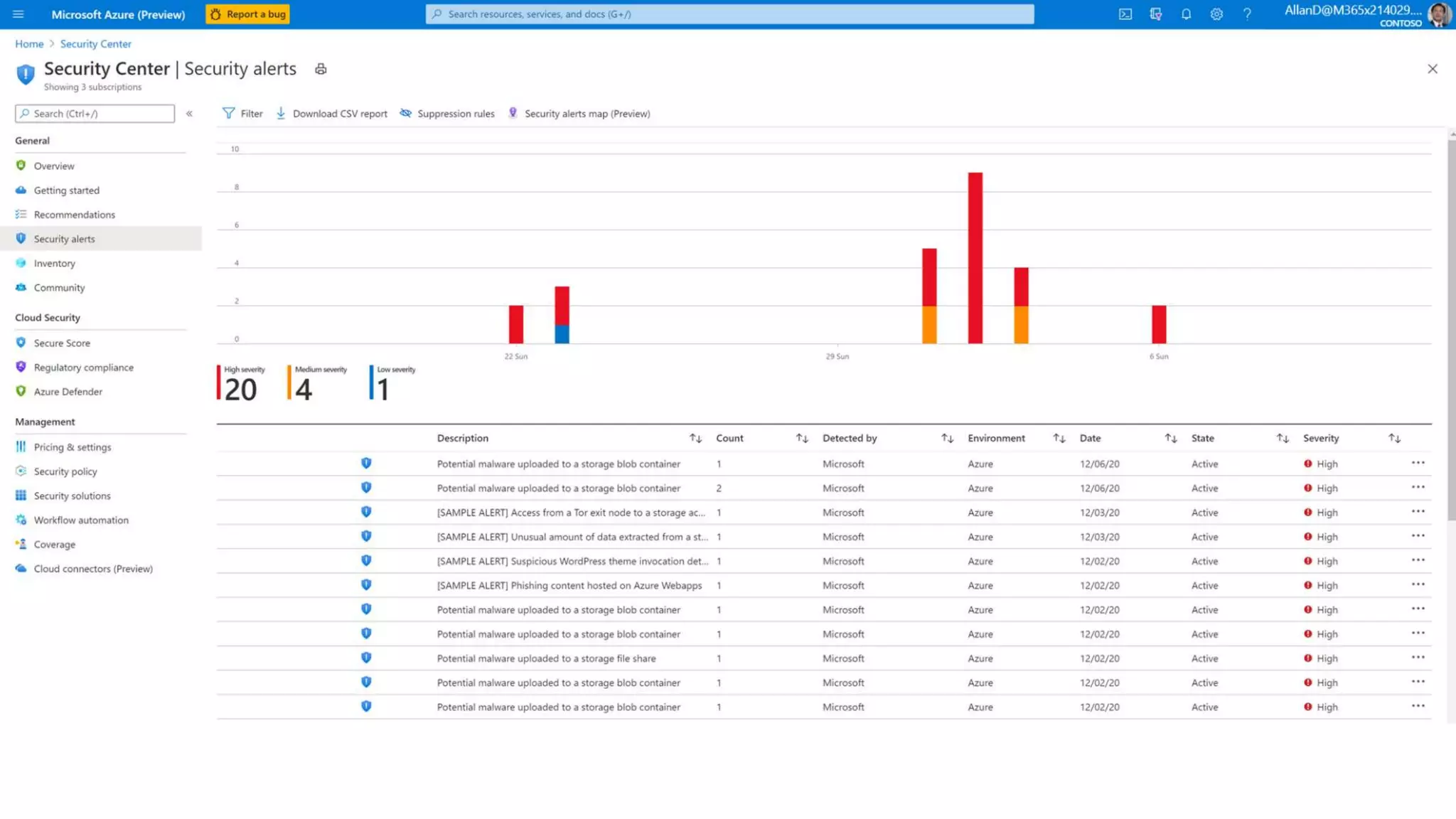The image size is (1456, 819).
Task: Click shield icon of first malware alert row
Action: coord(366,464)
